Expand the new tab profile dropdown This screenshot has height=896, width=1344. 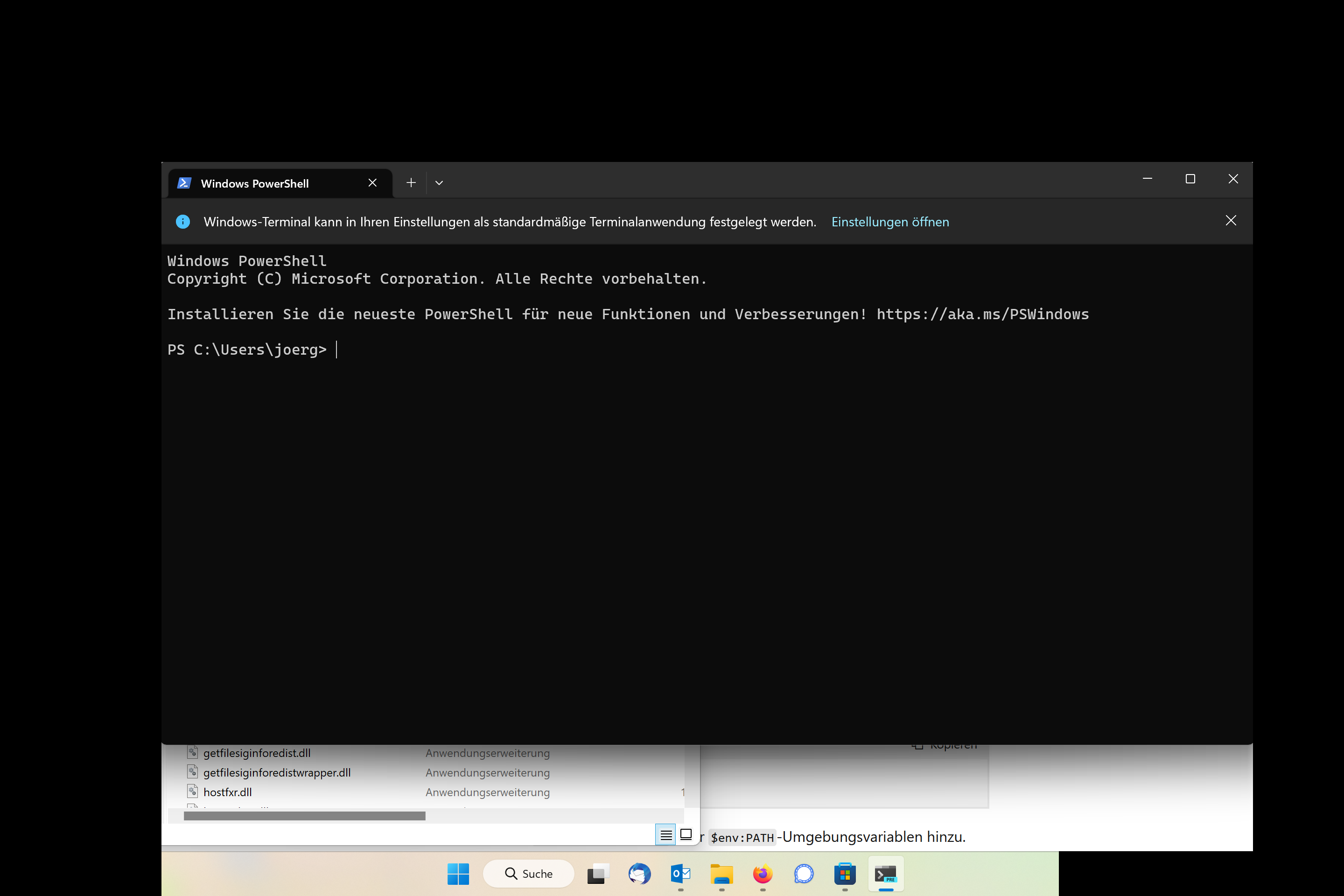pyautogui.click(x=439, y=183)
